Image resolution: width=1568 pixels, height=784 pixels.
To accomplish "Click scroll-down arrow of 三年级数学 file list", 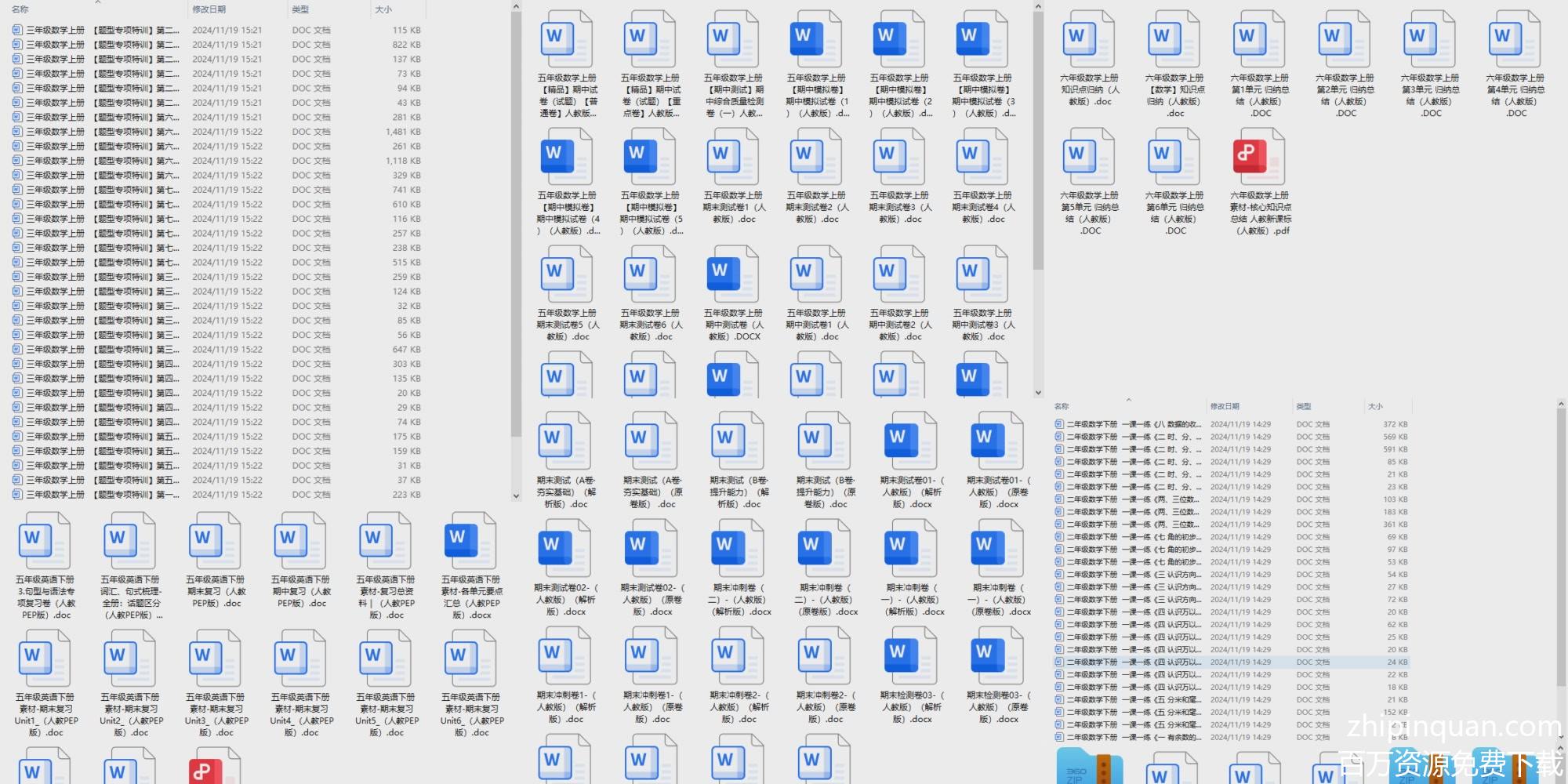I will click(516, 495).
